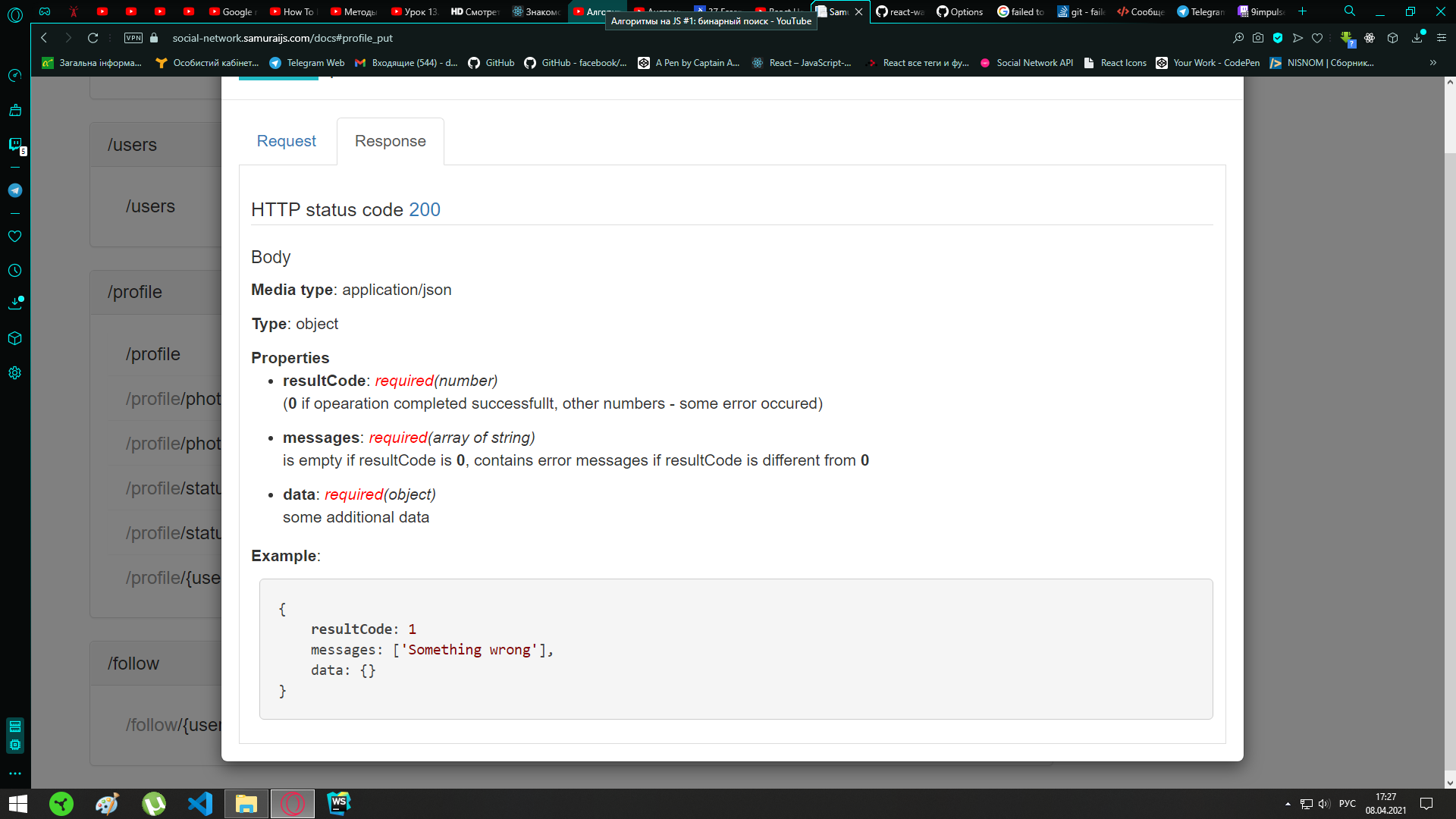Expand the /profile/{userId} endpoint row
Screen dimensions: 1456x819
[173, 578]
